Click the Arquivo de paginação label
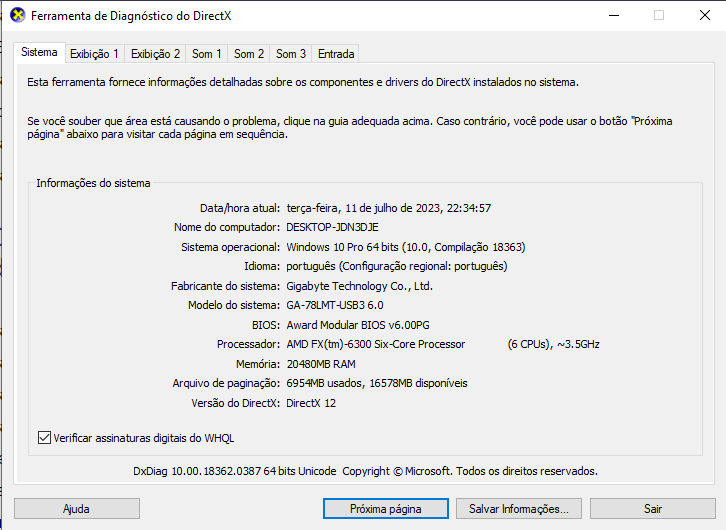Viewport: 726px width, 530px height. [x=226, y=383]
